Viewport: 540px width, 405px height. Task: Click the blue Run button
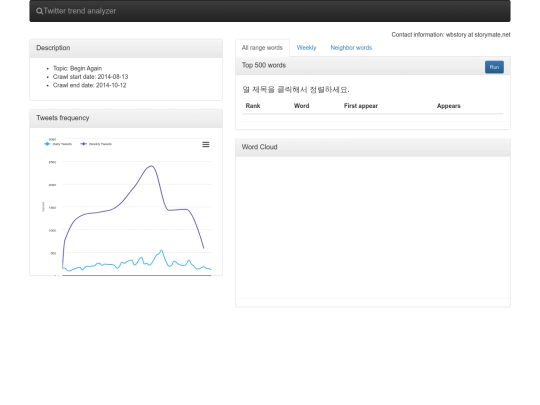(494, 67)
